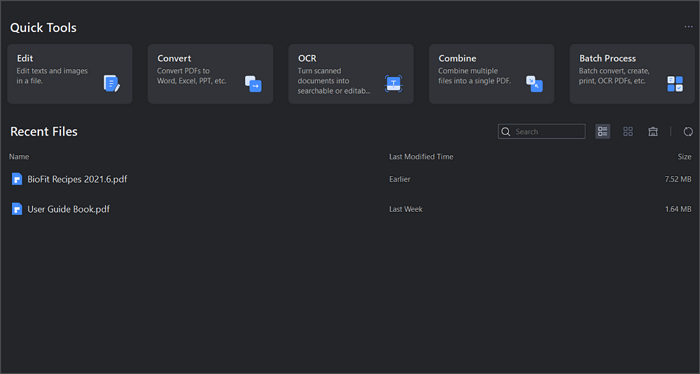Open the Batch Process tool card
Viewport: 700px width, 374px height.
coord(632,74)
